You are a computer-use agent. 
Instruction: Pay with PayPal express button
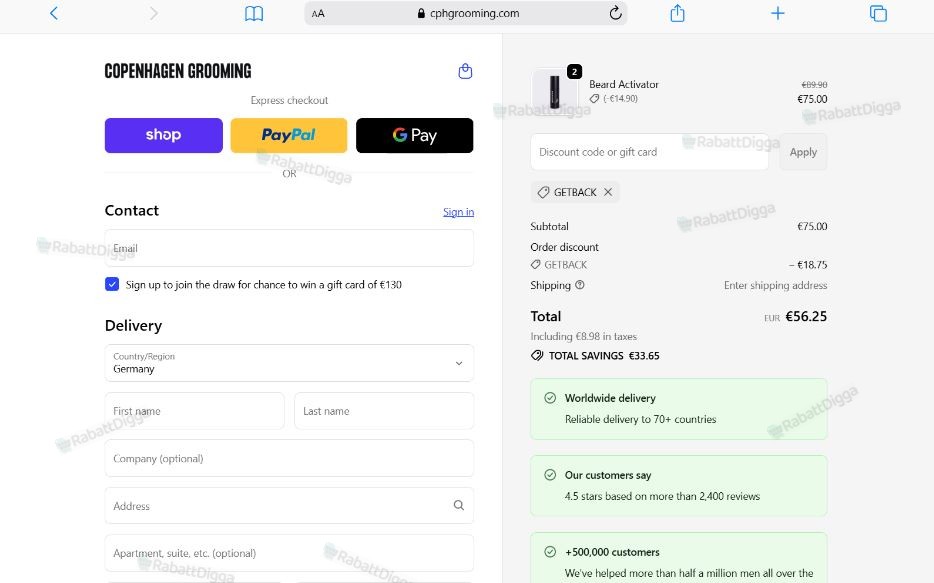point(289,135)
